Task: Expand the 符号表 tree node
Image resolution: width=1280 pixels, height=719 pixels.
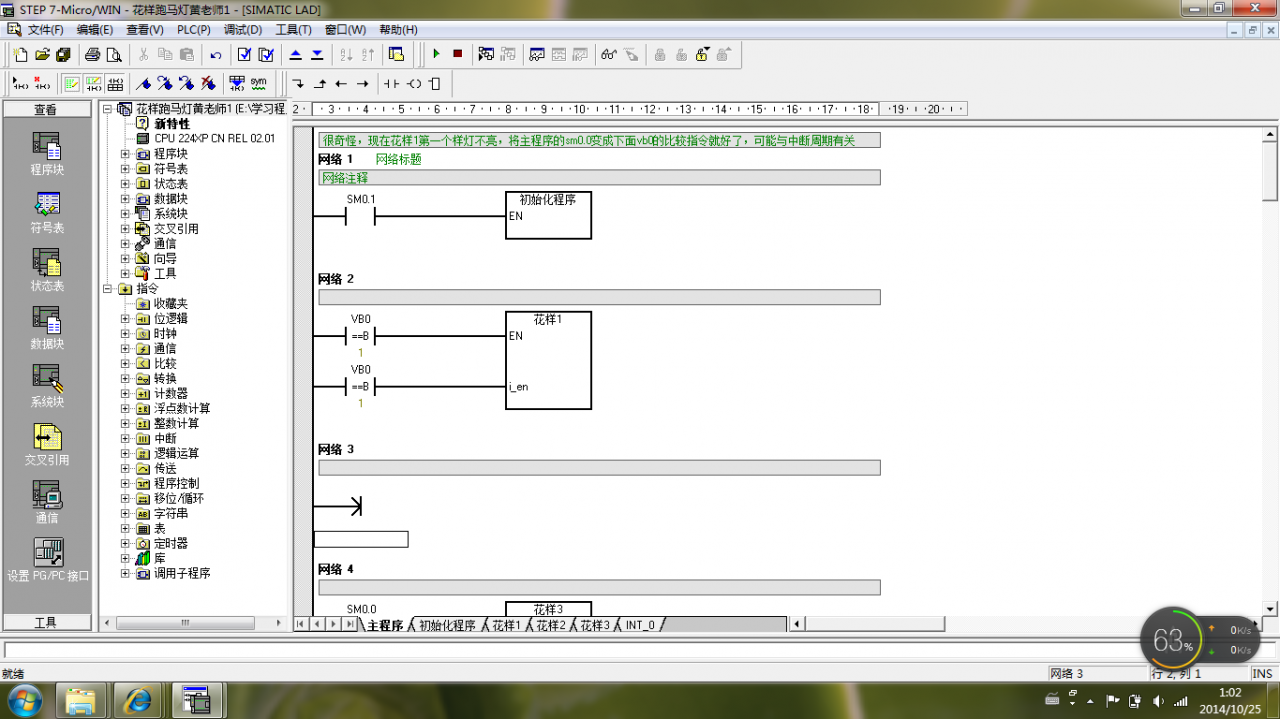Action: click(x=125, y=169)
